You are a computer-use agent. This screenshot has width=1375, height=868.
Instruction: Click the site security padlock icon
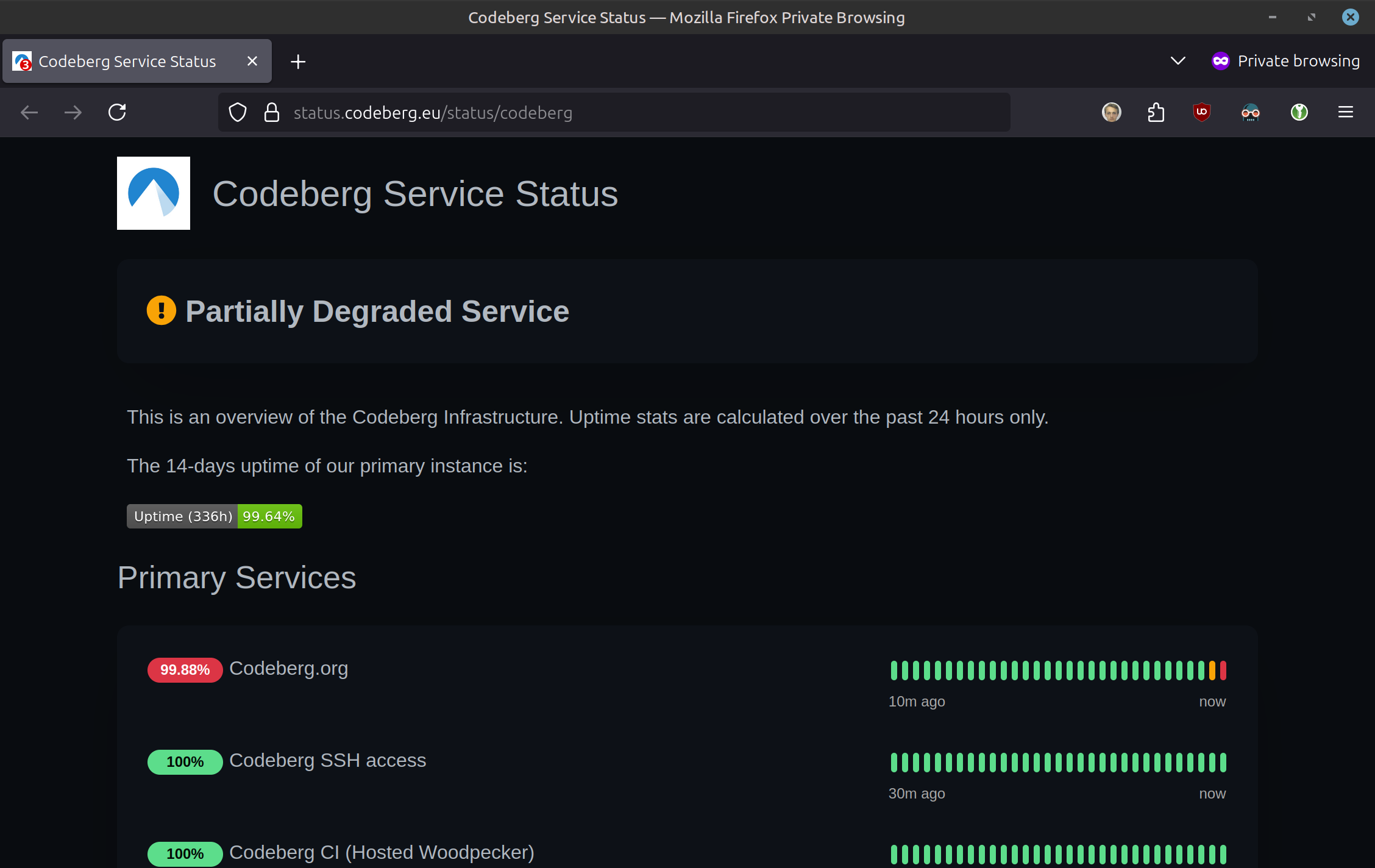(272, 112)
